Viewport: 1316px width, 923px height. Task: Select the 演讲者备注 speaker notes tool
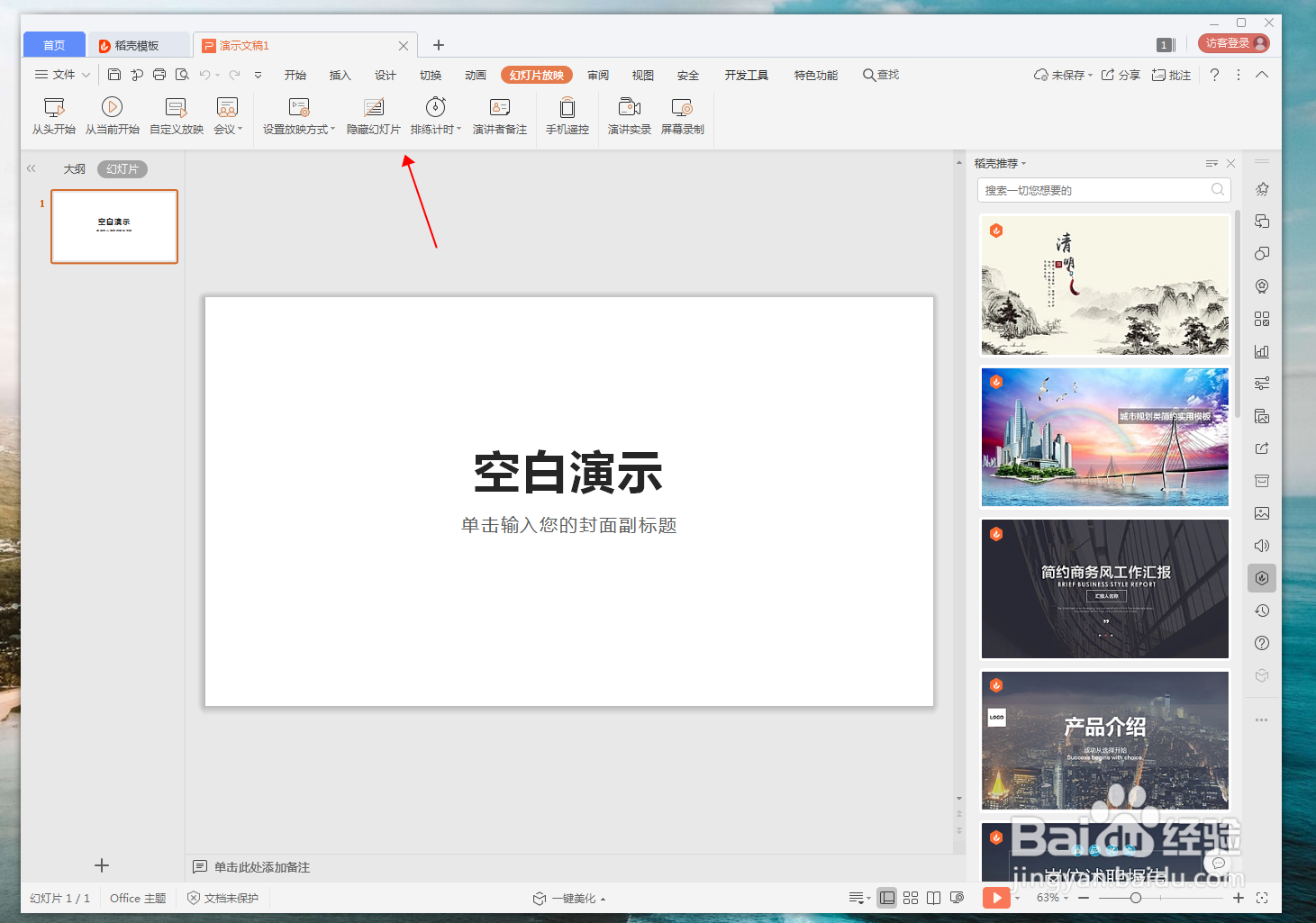coord(499,117)
